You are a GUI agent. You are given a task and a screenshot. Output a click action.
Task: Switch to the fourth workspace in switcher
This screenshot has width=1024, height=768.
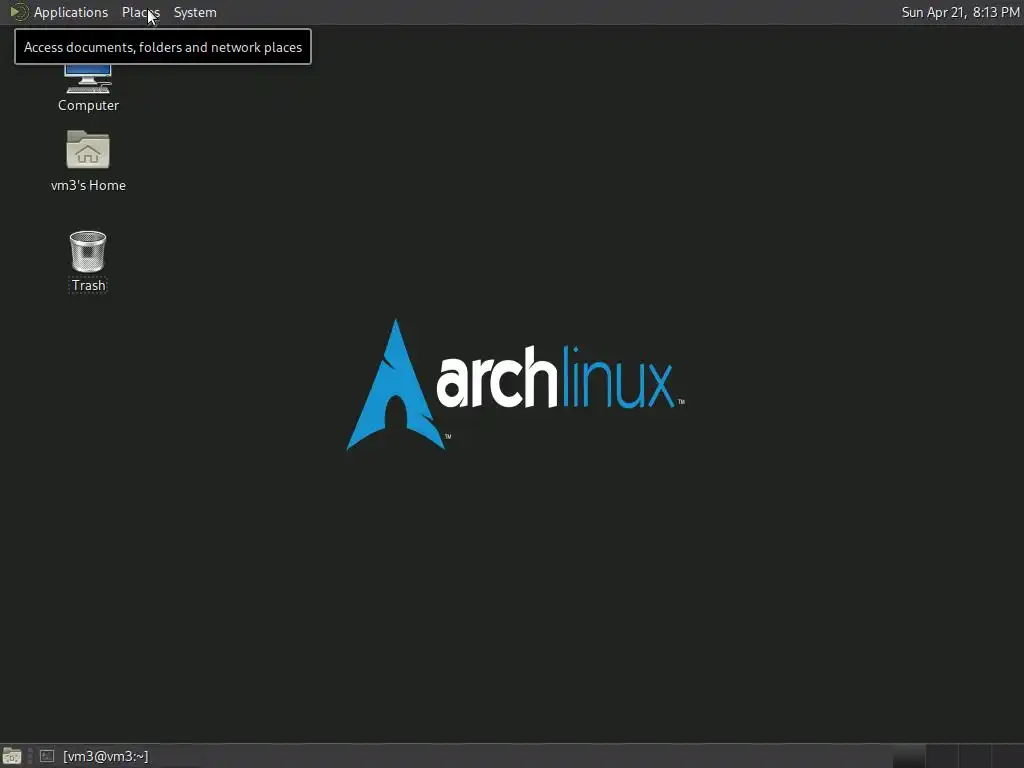pos(1007,756)
